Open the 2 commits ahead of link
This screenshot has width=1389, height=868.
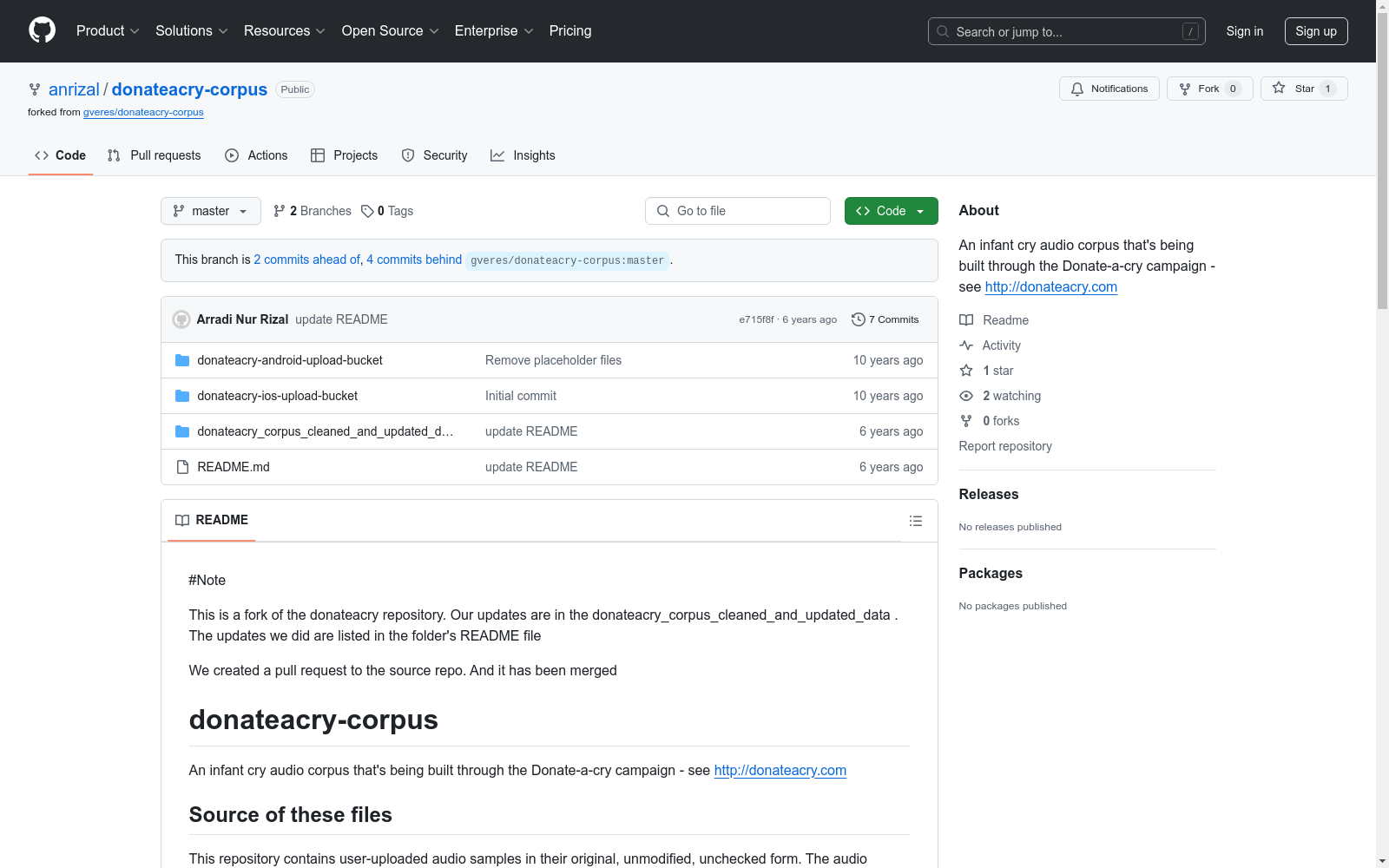coord(307,260)
